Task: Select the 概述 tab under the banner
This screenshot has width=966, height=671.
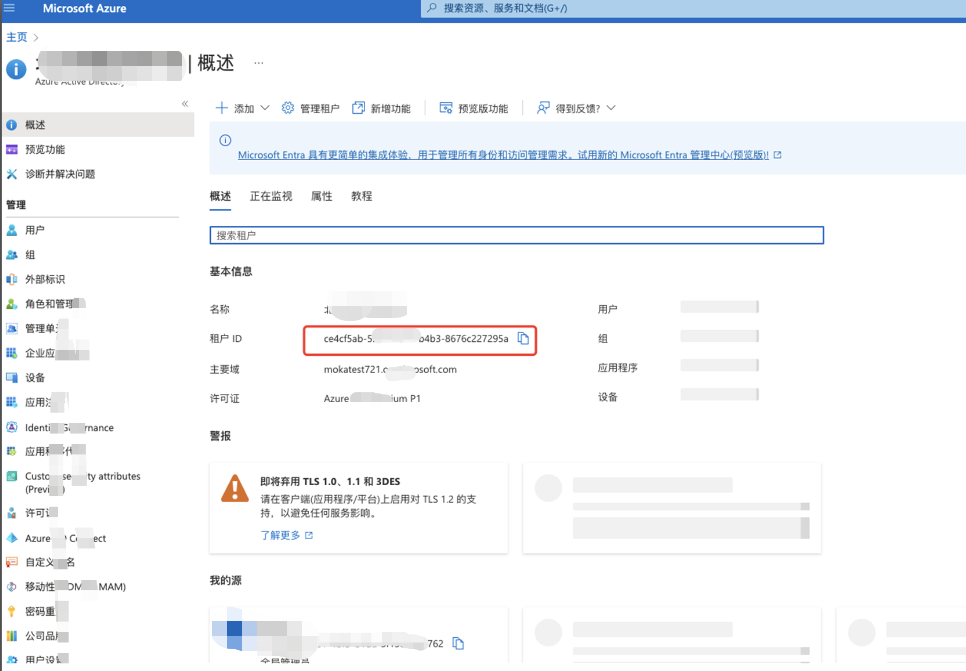Action: pos(221,196)
